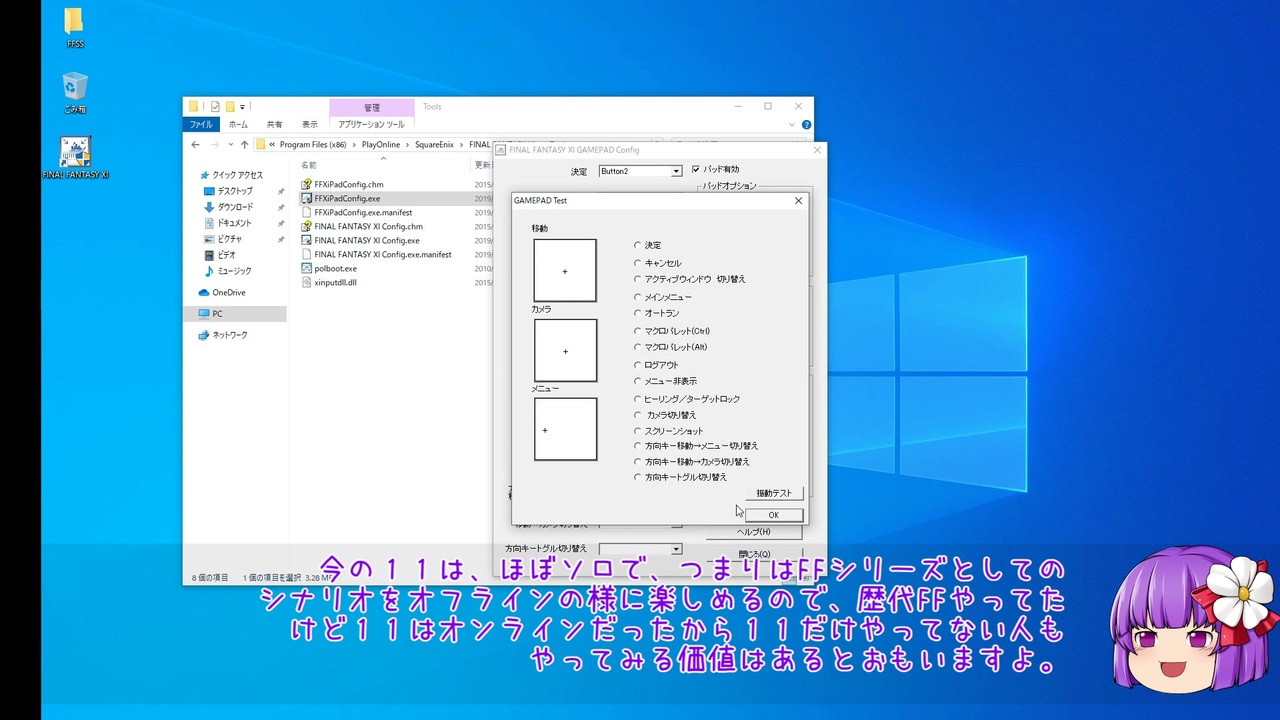The height and width of the screenshot is (720, 1280).
Task: Select FINAL FANTASY XI Config.chm file icon
Action: pyautogui.click(x=307, y=226)
